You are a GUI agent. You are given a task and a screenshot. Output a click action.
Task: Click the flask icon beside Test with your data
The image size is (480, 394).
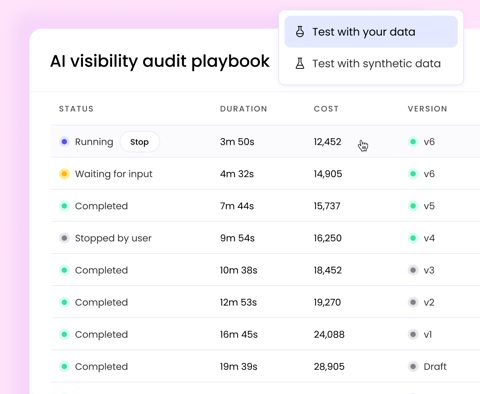[x=300, y=32]
